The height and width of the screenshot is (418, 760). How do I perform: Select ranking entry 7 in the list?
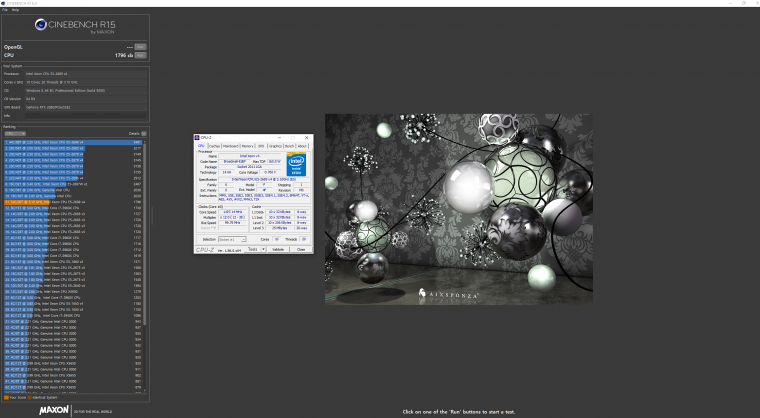(73, 178)
